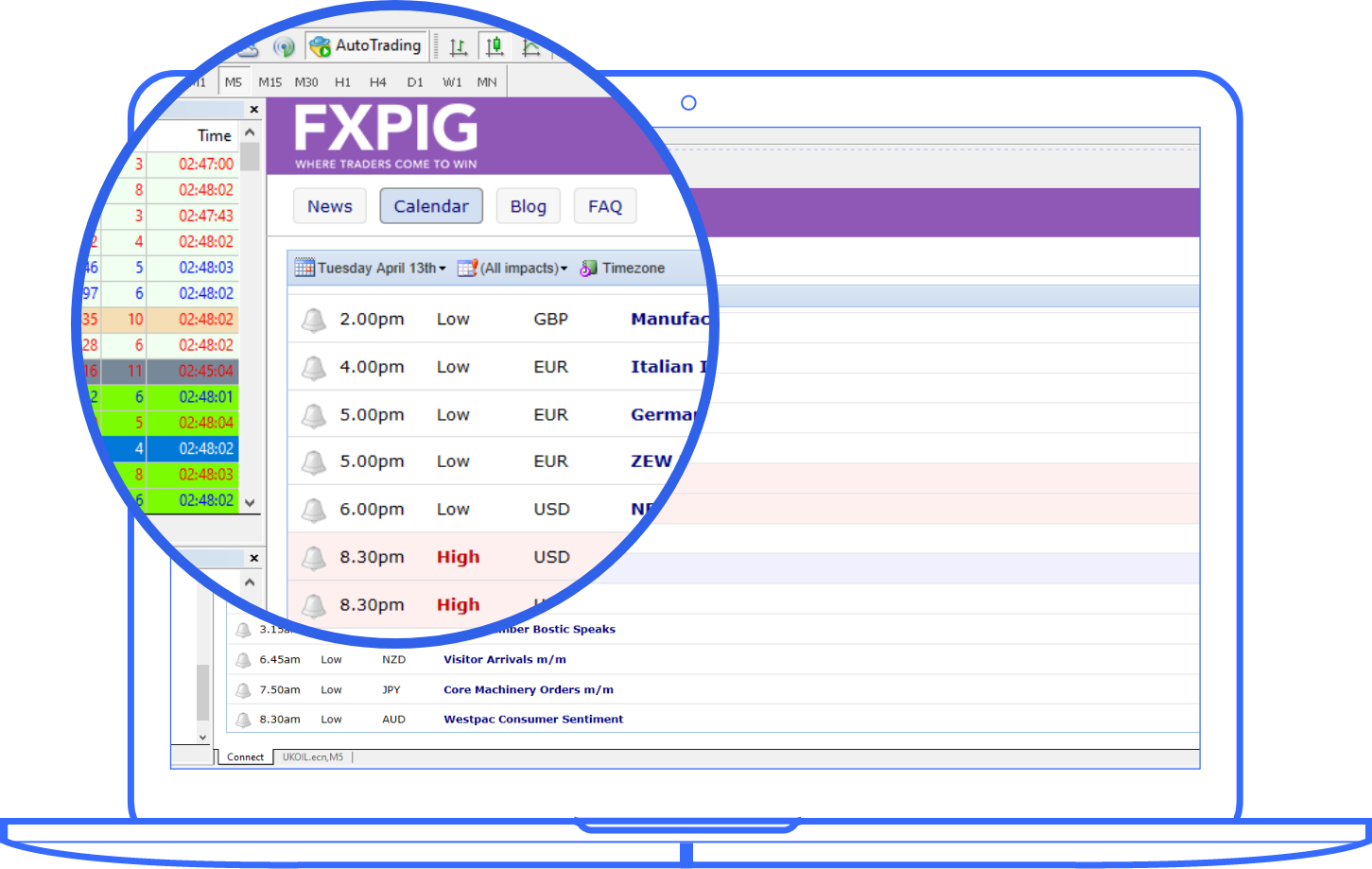
Task: Switch chart display to candlestick mode
Action: point(494,45)
